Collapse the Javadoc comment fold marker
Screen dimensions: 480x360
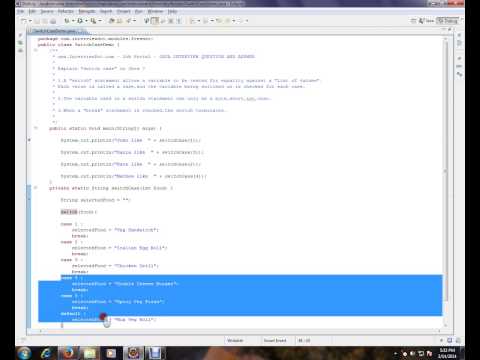35,50
